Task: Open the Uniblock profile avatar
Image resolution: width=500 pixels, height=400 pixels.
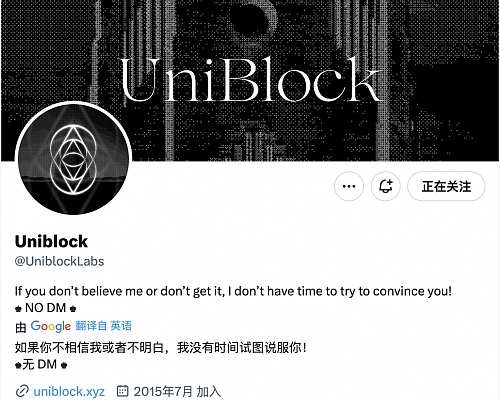Action: 73,158
